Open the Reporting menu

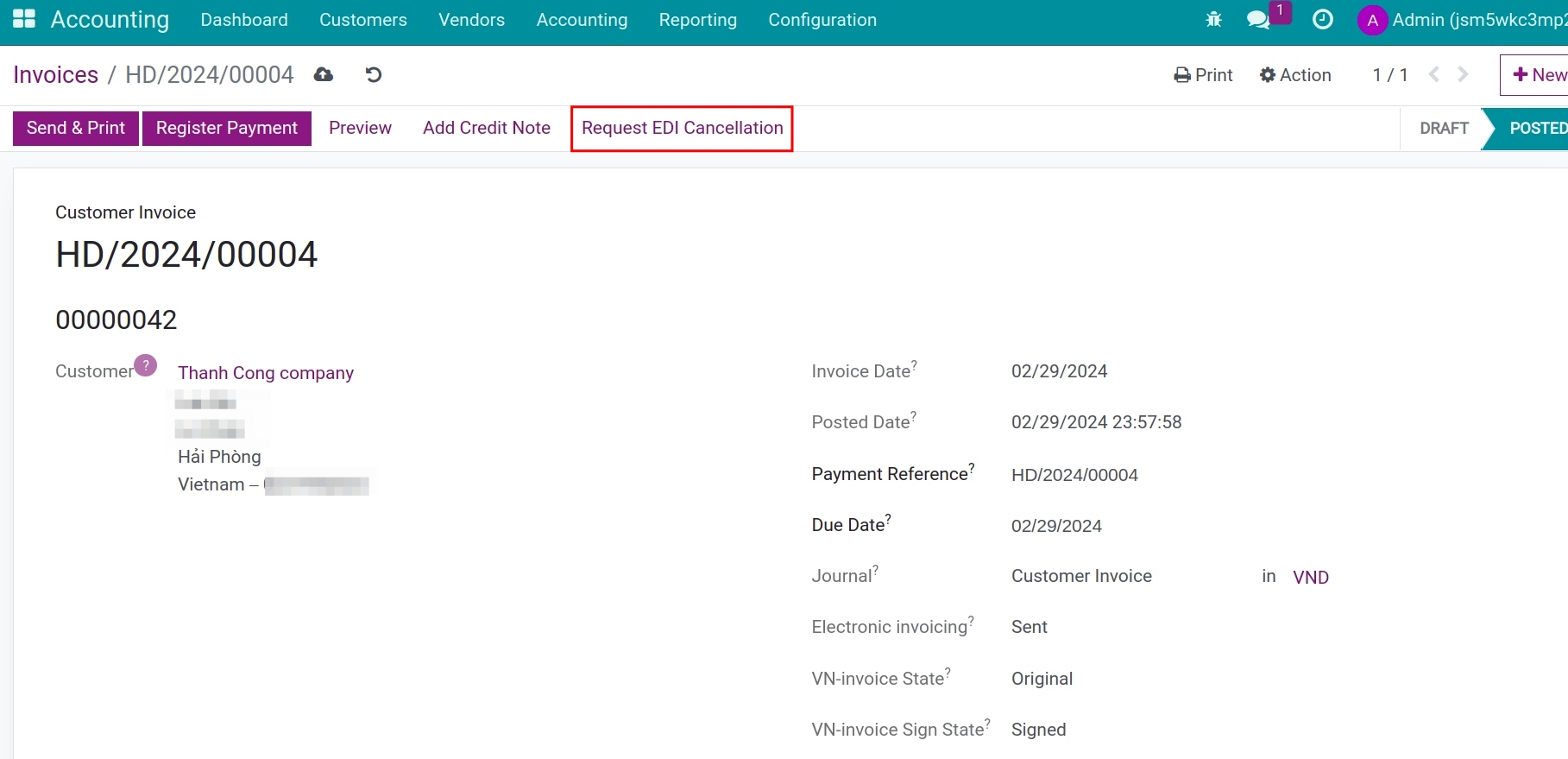[698, 20]
